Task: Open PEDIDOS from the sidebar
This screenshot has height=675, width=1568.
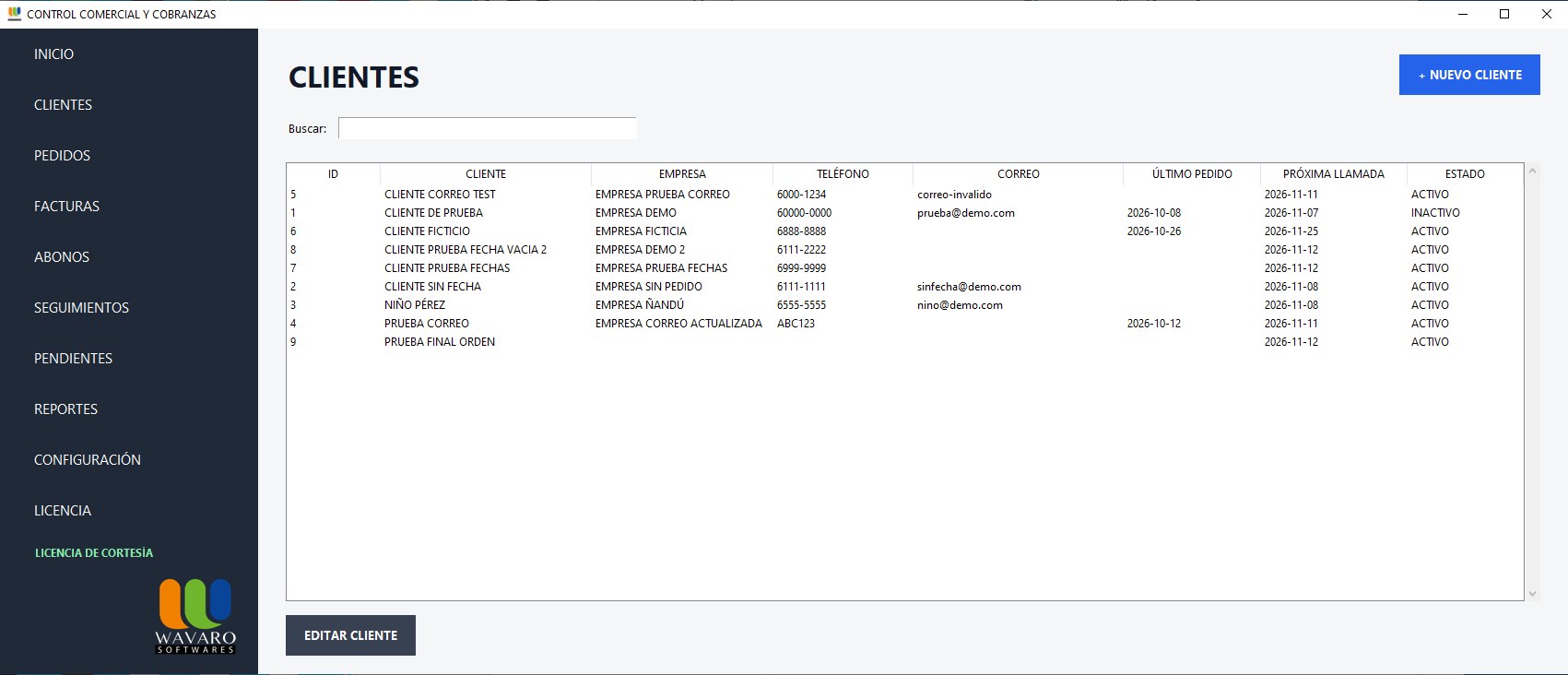Action: click(62, 156)
